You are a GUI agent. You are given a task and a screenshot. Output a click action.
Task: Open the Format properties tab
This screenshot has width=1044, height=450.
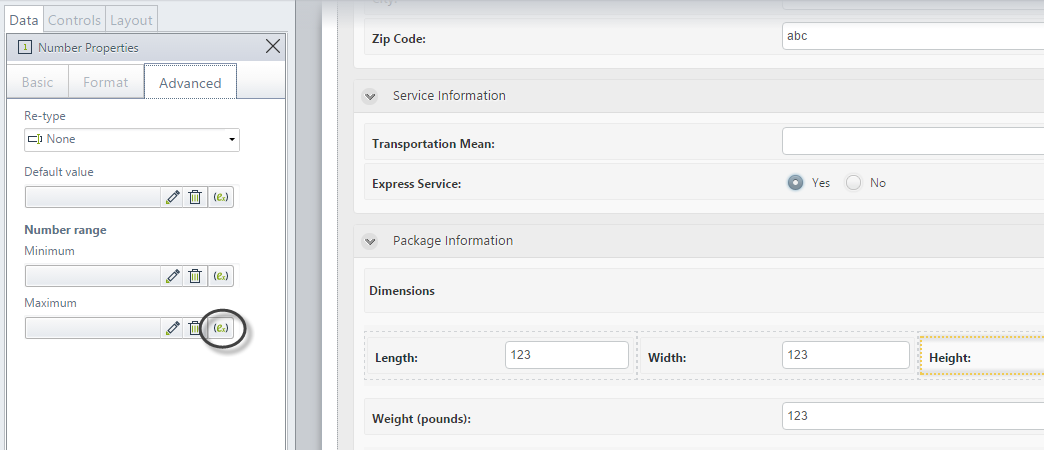105,83
